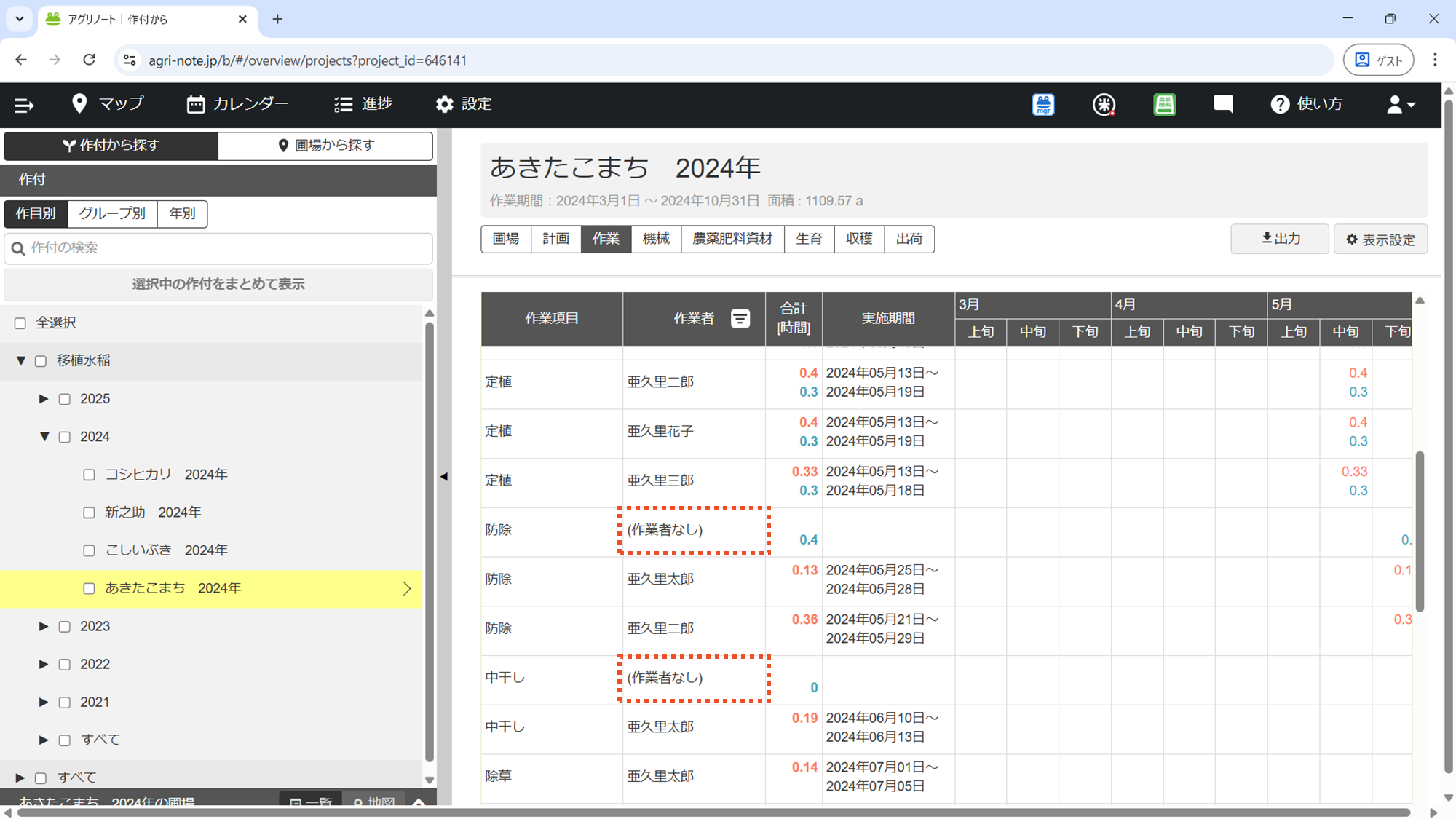Select the グループ別 grouping tab
The width and height of the screenshot is (1456, 819).
click(112, 213)
